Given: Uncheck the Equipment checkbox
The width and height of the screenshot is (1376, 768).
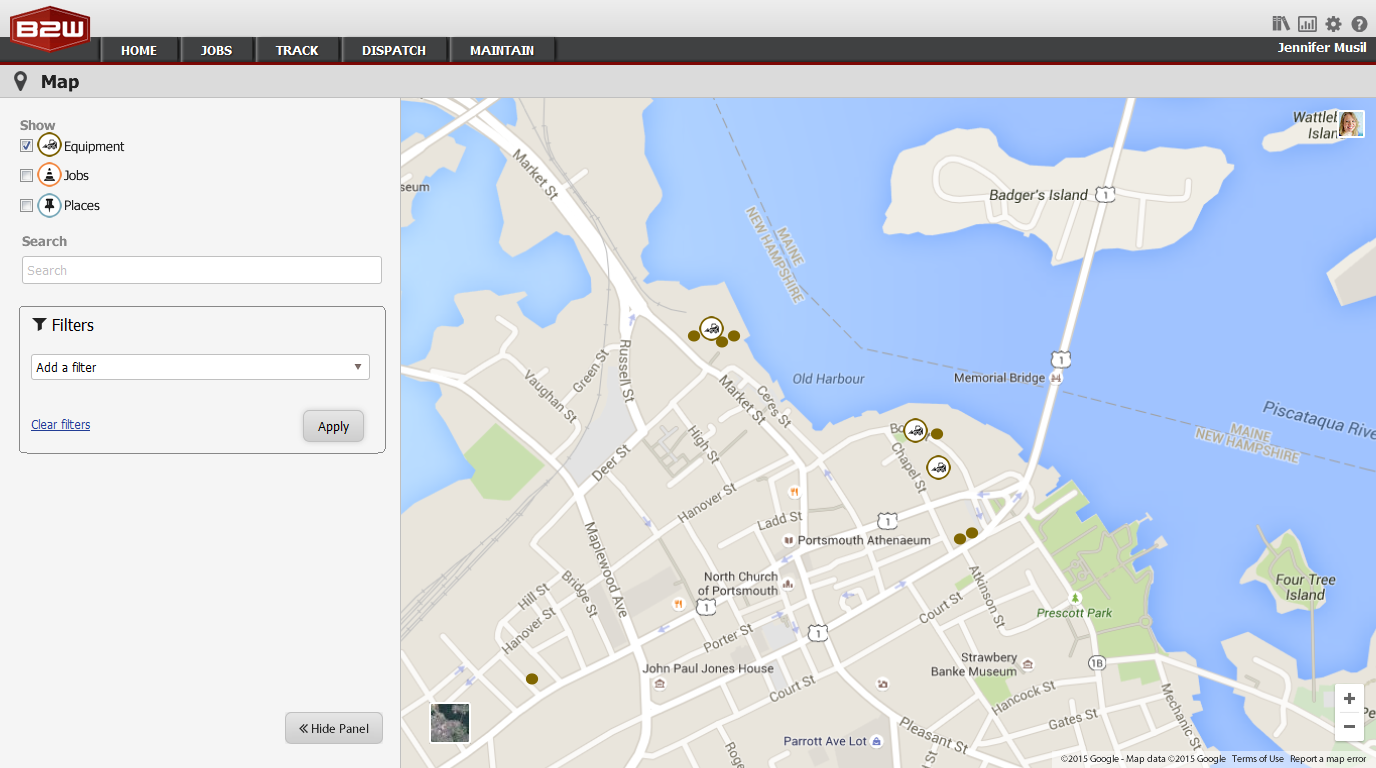Looking at the screenshot, I should (27, 146).
